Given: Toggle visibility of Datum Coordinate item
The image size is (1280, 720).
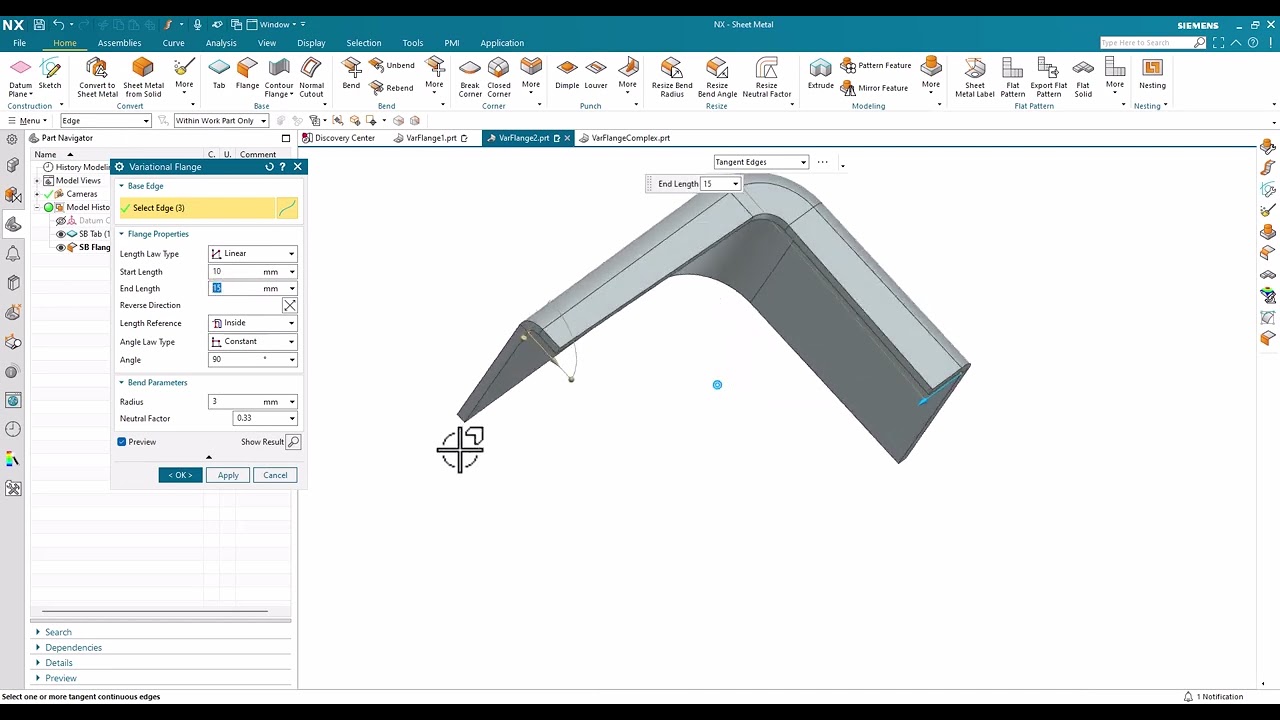Looking at the screenshot, I should 61,220.
